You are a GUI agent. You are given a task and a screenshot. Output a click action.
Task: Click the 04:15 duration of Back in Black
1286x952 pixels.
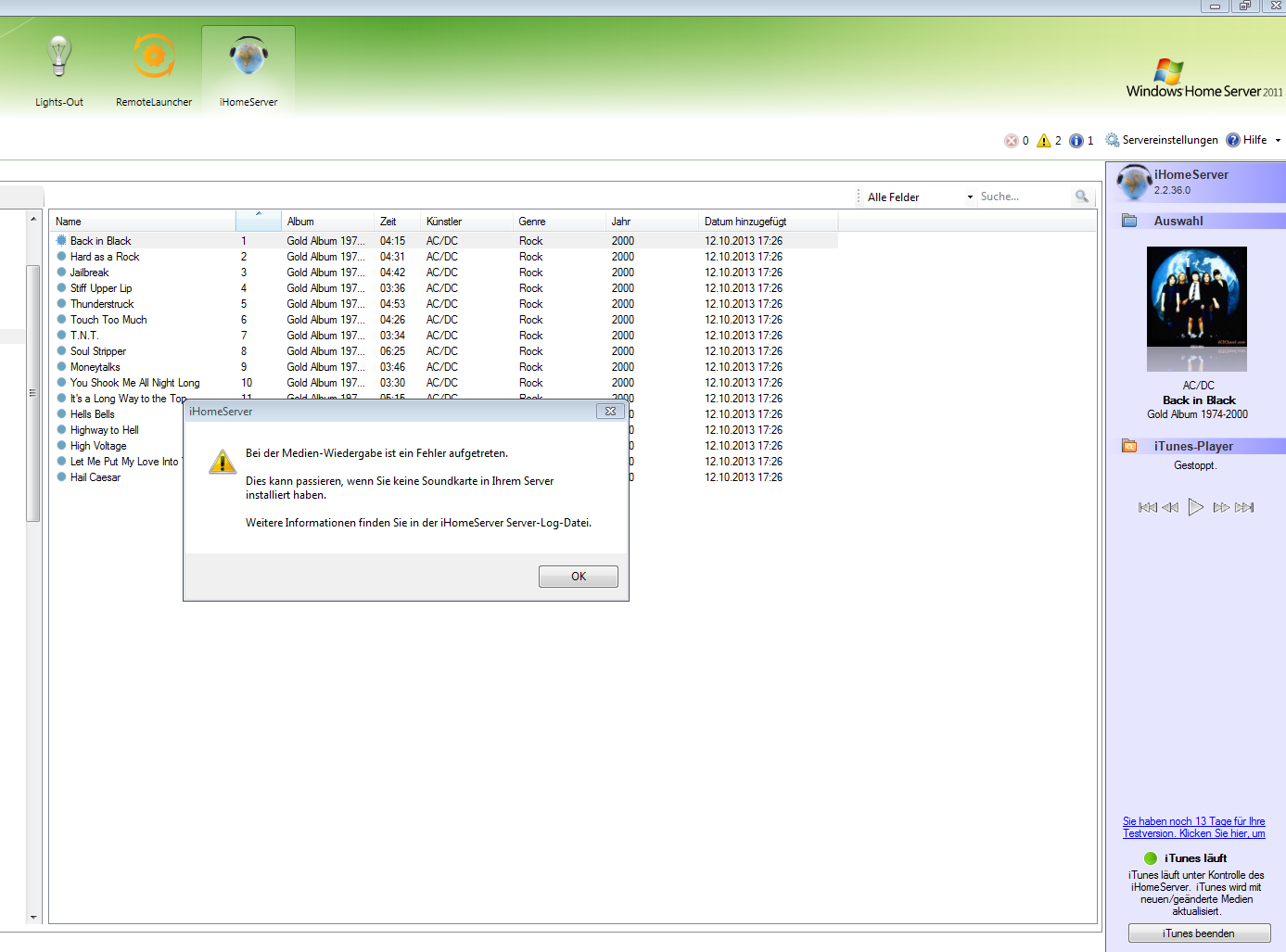[x=392, y=241]
